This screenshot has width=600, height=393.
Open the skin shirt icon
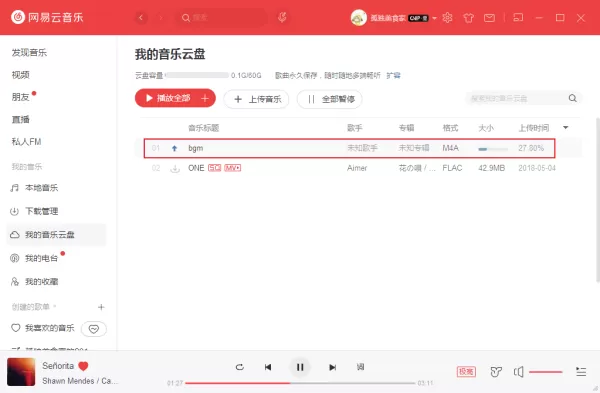click(468, 18)
